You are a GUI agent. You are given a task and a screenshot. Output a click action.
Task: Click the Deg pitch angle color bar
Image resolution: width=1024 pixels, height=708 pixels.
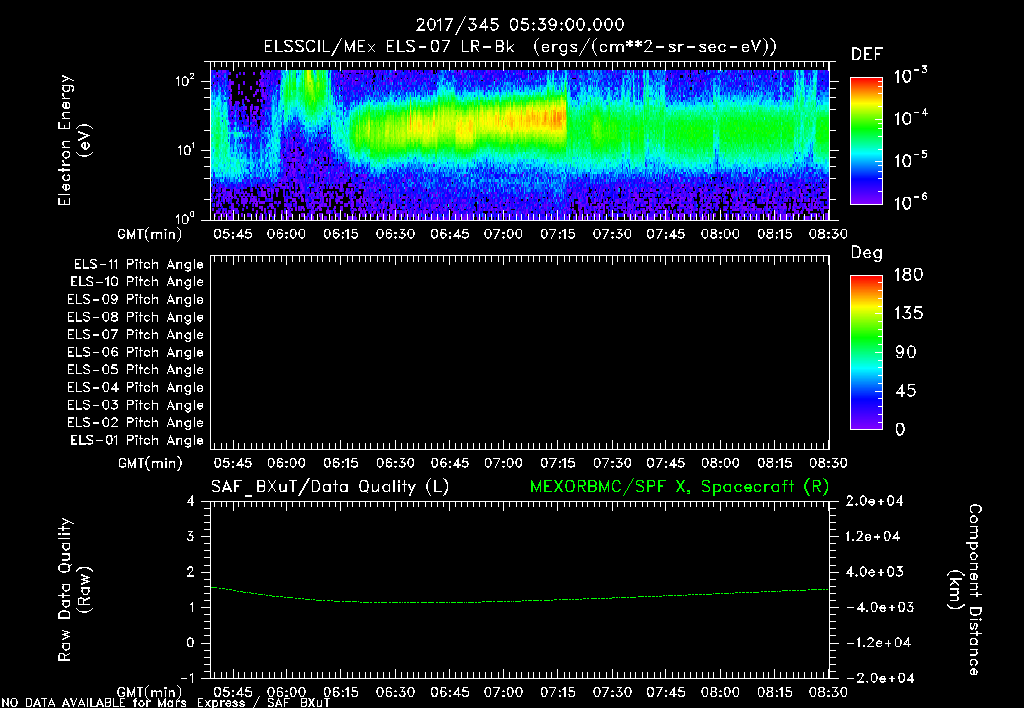coord(866,352)
